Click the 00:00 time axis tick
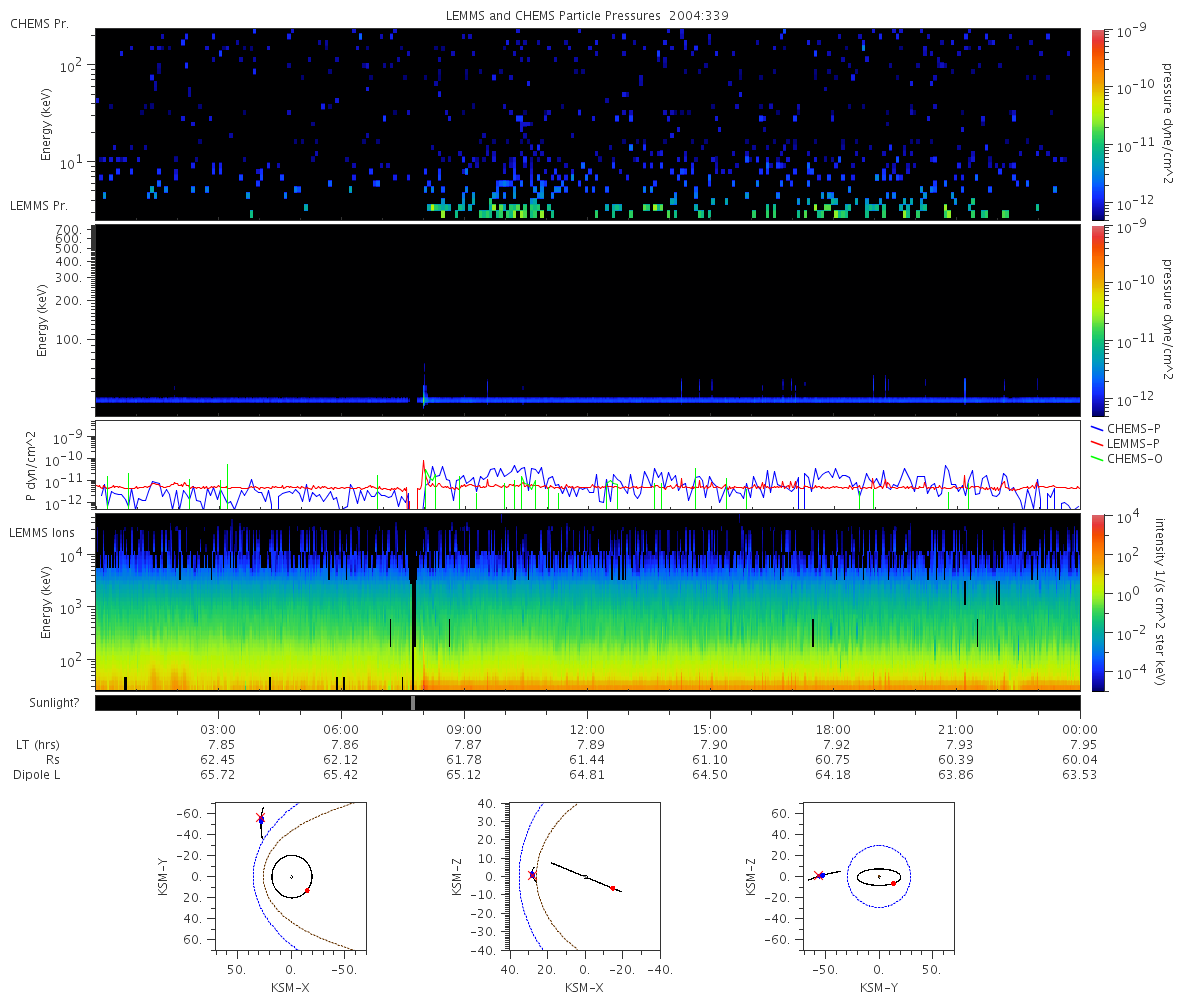This screenshot has height=1000, width=1200. click(1080, 729)
